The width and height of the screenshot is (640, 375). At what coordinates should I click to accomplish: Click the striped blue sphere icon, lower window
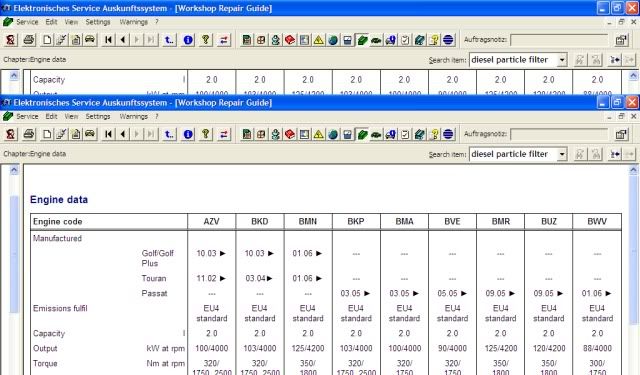(x=448, y=134)
